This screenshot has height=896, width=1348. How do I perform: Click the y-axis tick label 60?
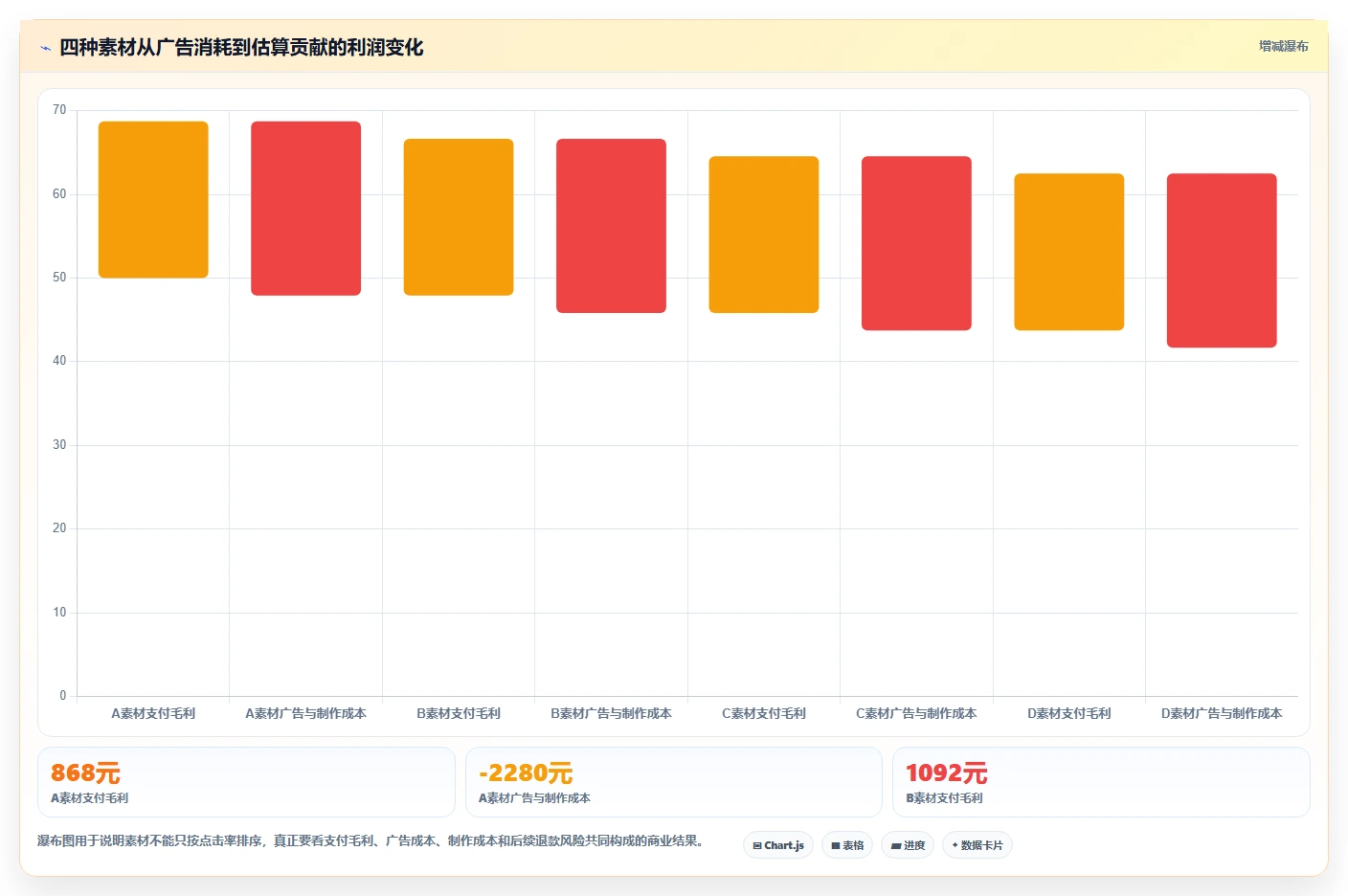[x=59, y=194]
